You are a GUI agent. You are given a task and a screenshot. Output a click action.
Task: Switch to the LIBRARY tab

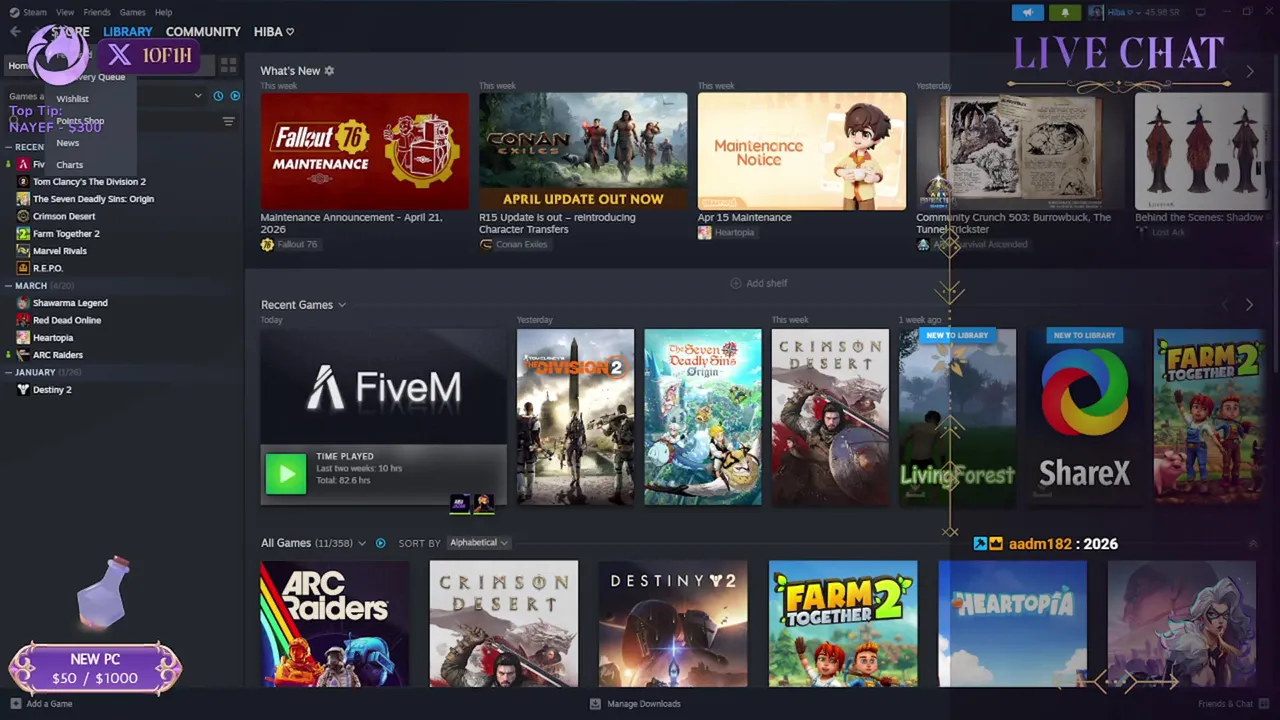[x=128, y=32]
